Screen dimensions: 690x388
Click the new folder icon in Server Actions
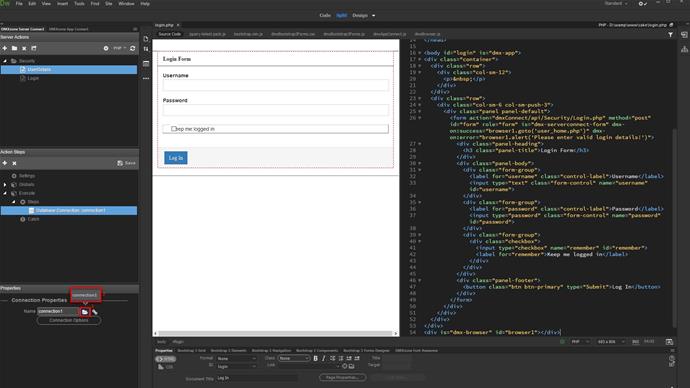(x=15, y=48)
